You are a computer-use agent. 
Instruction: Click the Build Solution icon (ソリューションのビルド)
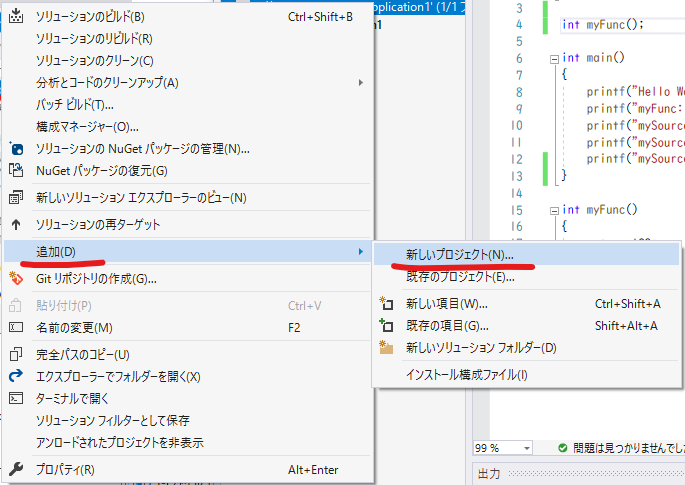tap(16, 17)
